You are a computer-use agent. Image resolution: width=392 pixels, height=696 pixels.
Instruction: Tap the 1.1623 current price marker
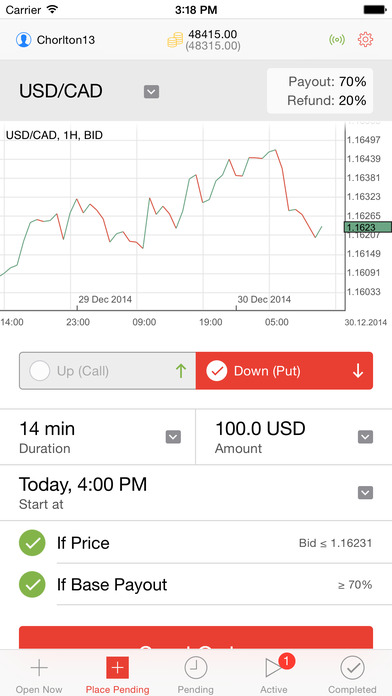pyautogui.click(x=368, y=227)
